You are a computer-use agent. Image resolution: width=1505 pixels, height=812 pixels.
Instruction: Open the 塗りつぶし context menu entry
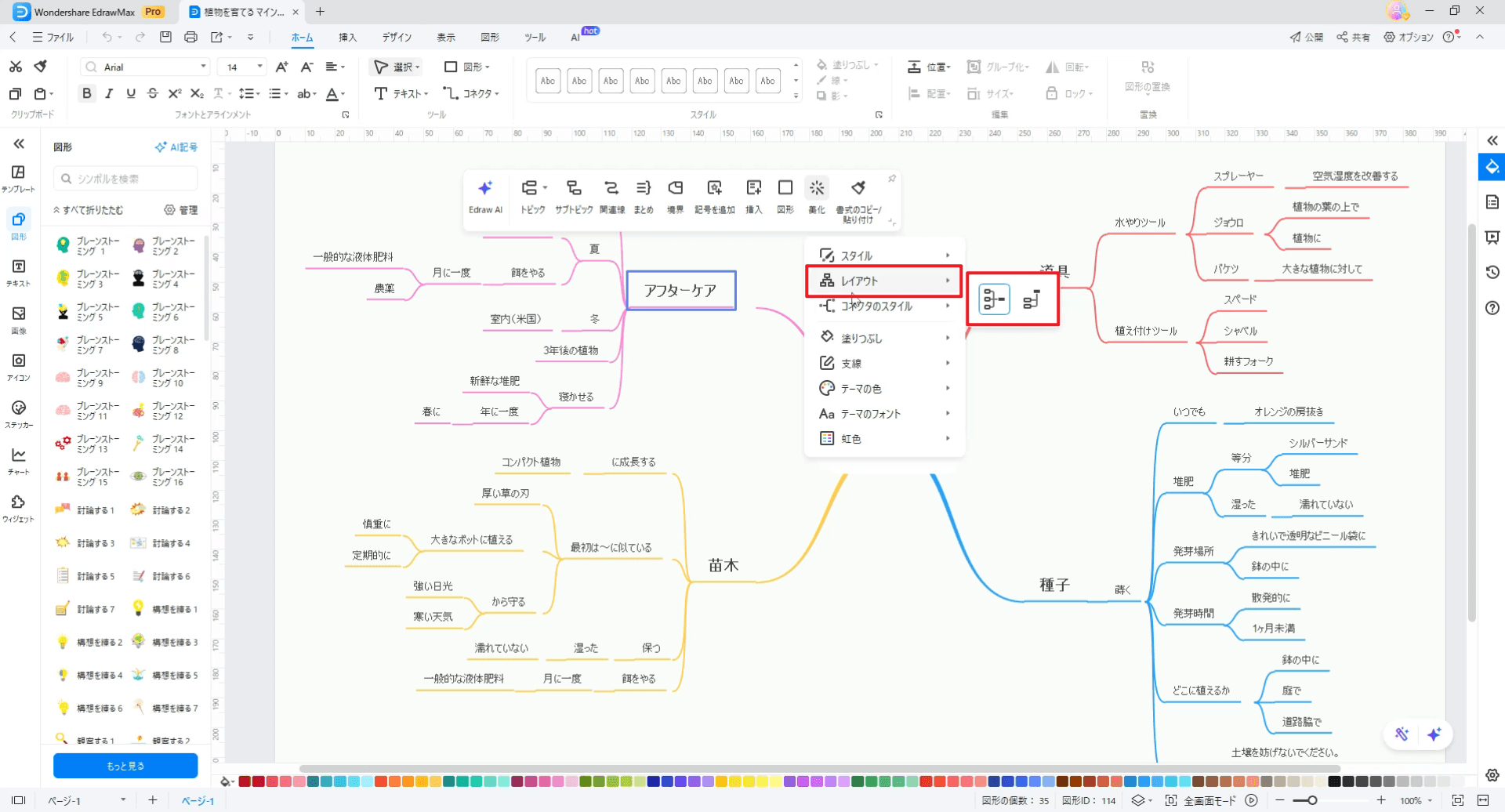(x=884, y=338)
